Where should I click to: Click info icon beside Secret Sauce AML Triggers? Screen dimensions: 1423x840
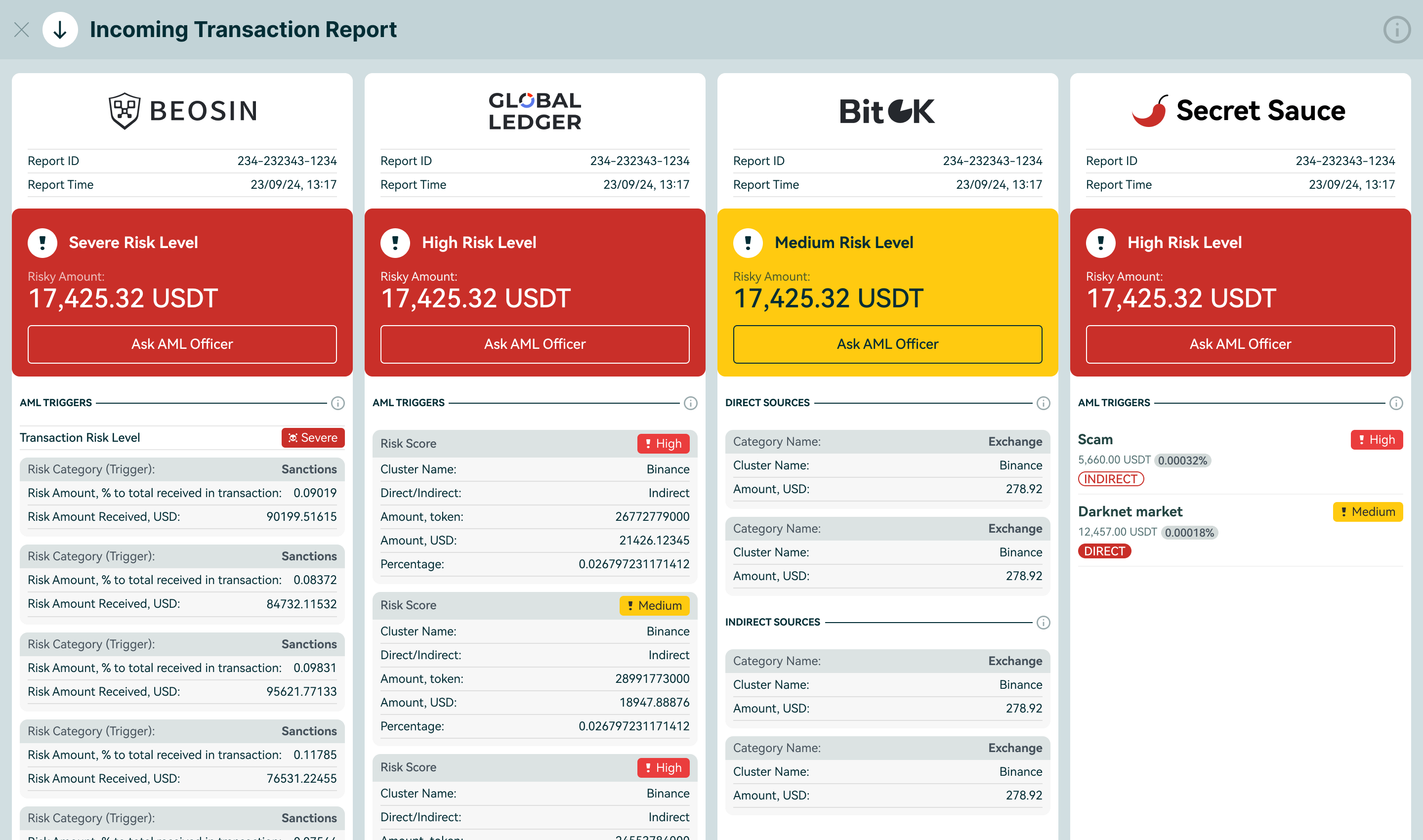(x=1396, y=403)
